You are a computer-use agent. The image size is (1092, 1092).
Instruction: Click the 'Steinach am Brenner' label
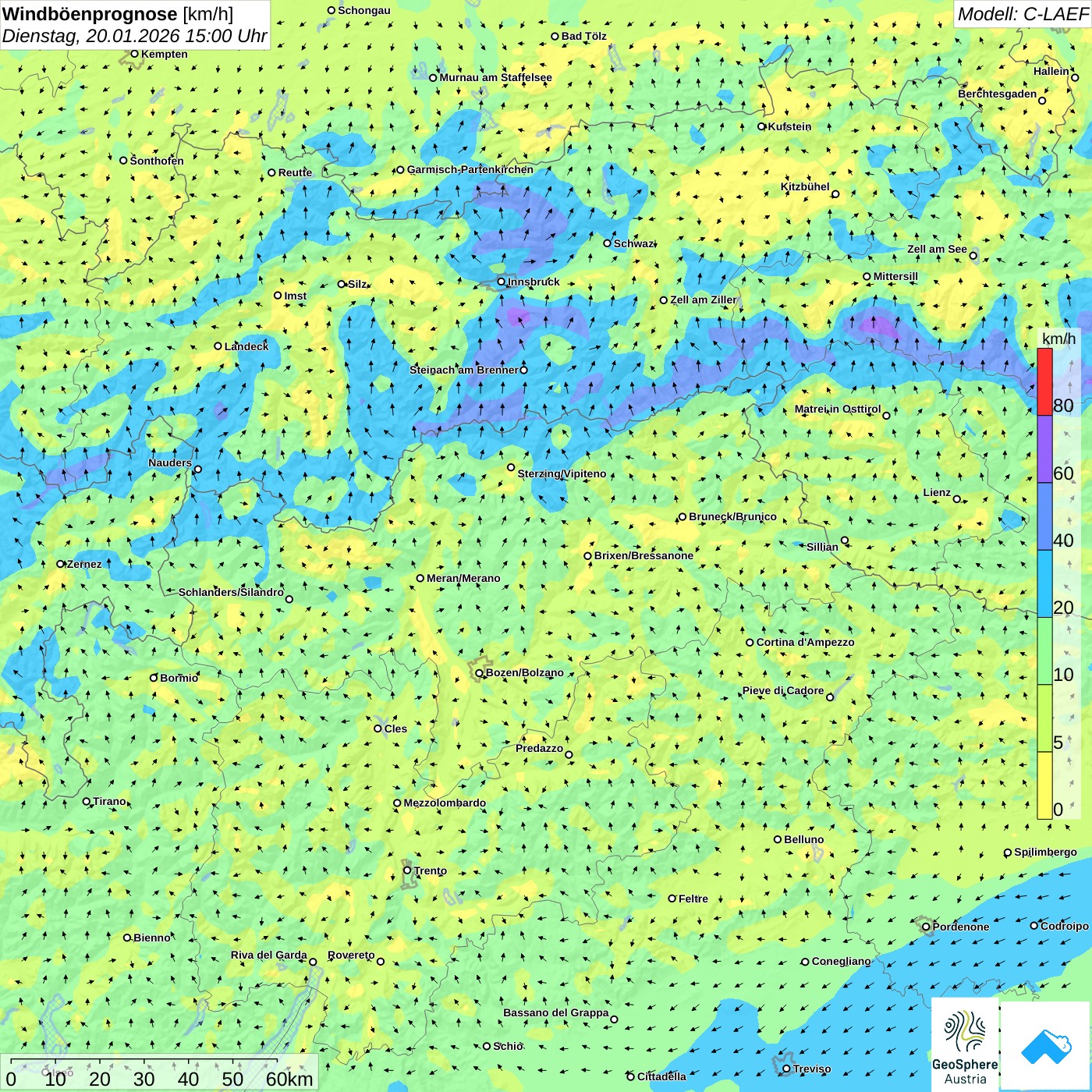[x=464, y=370]
